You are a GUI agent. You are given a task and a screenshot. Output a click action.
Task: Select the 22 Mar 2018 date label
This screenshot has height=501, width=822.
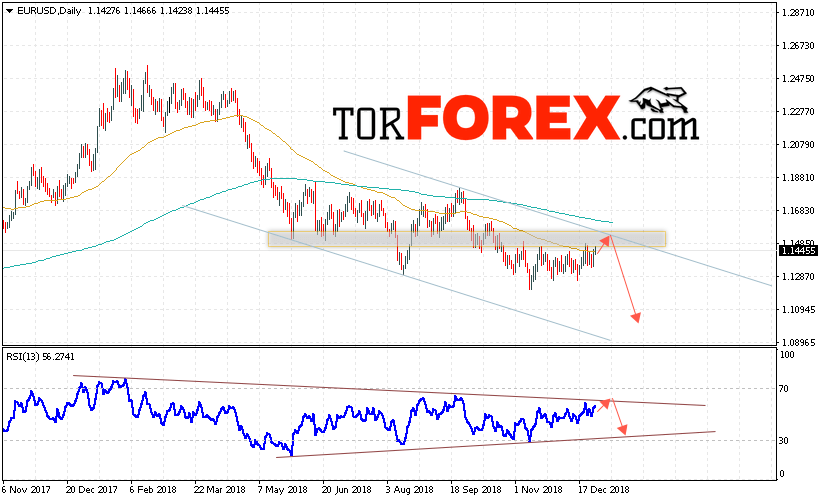220,490
